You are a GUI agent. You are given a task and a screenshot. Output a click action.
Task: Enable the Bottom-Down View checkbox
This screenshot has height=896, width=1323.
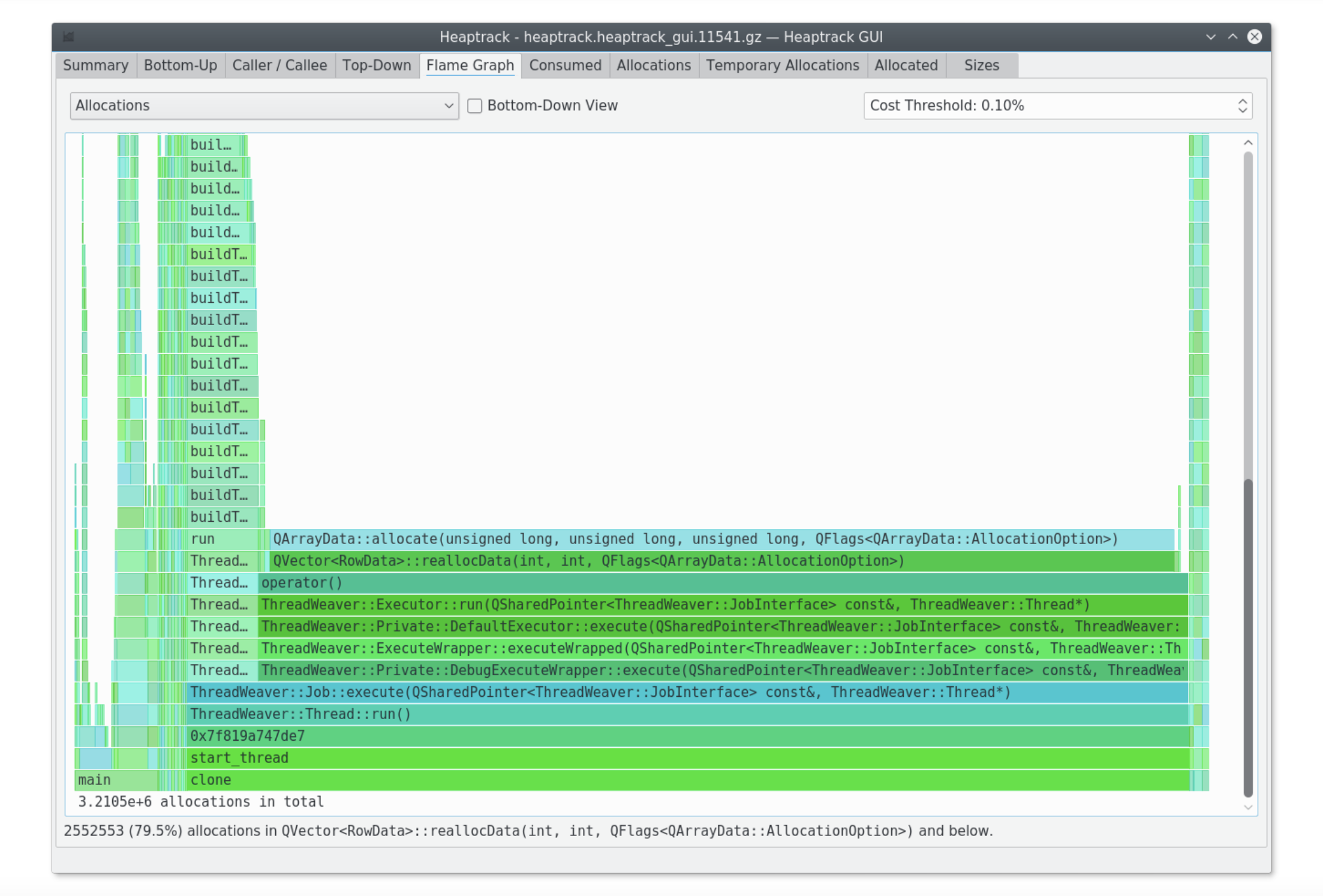click(x=474, y=106)
